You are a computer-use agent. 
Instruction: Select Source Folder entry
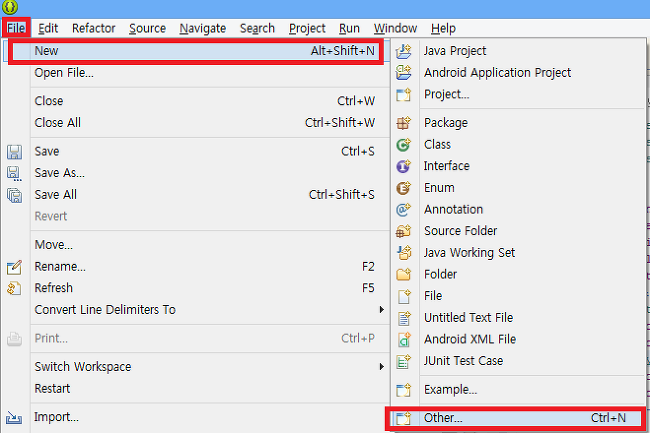click(x=518, y=231)
